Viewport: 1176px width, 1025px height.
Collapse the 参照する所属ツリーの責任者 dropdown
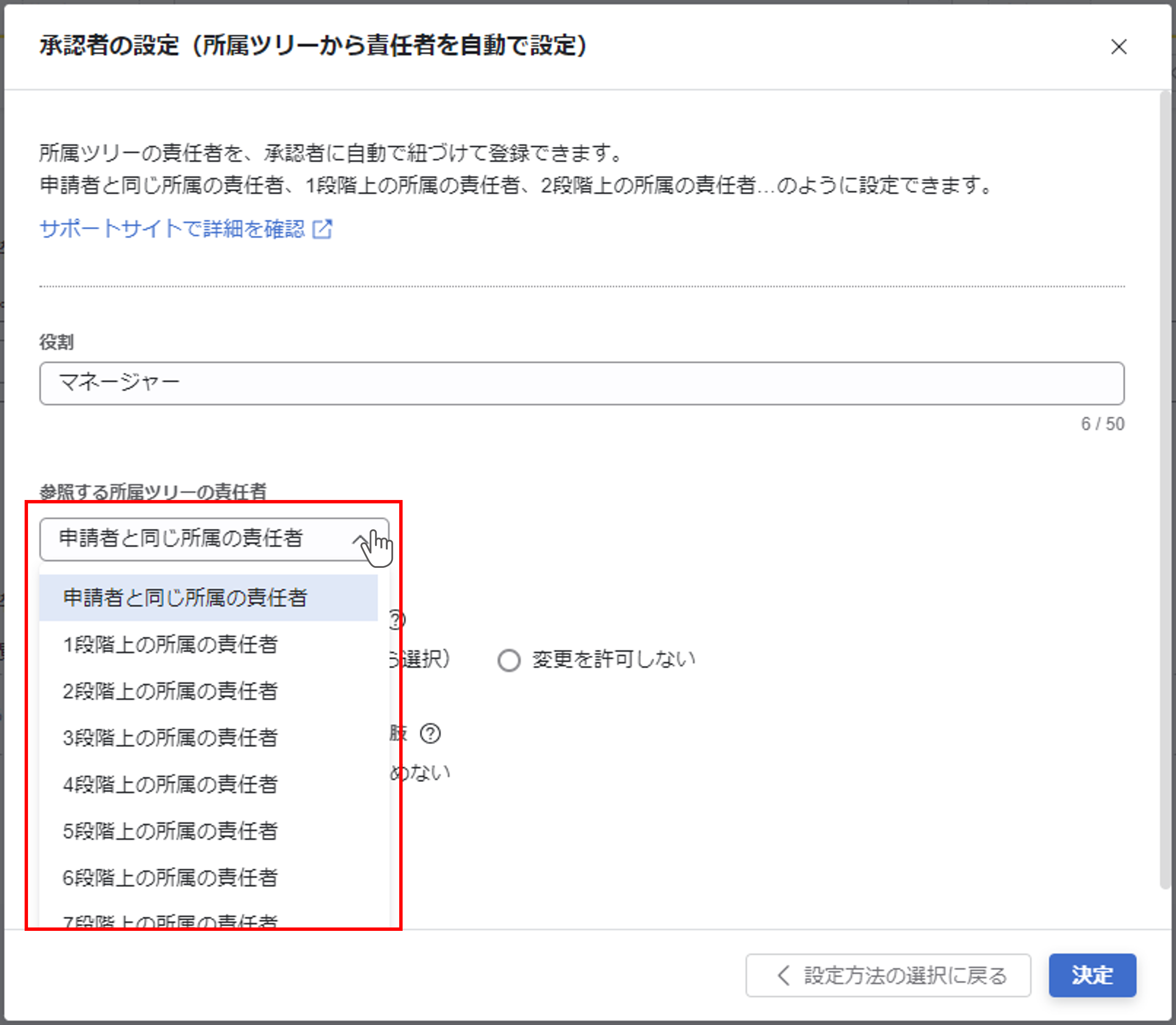[x=214, y=539]
